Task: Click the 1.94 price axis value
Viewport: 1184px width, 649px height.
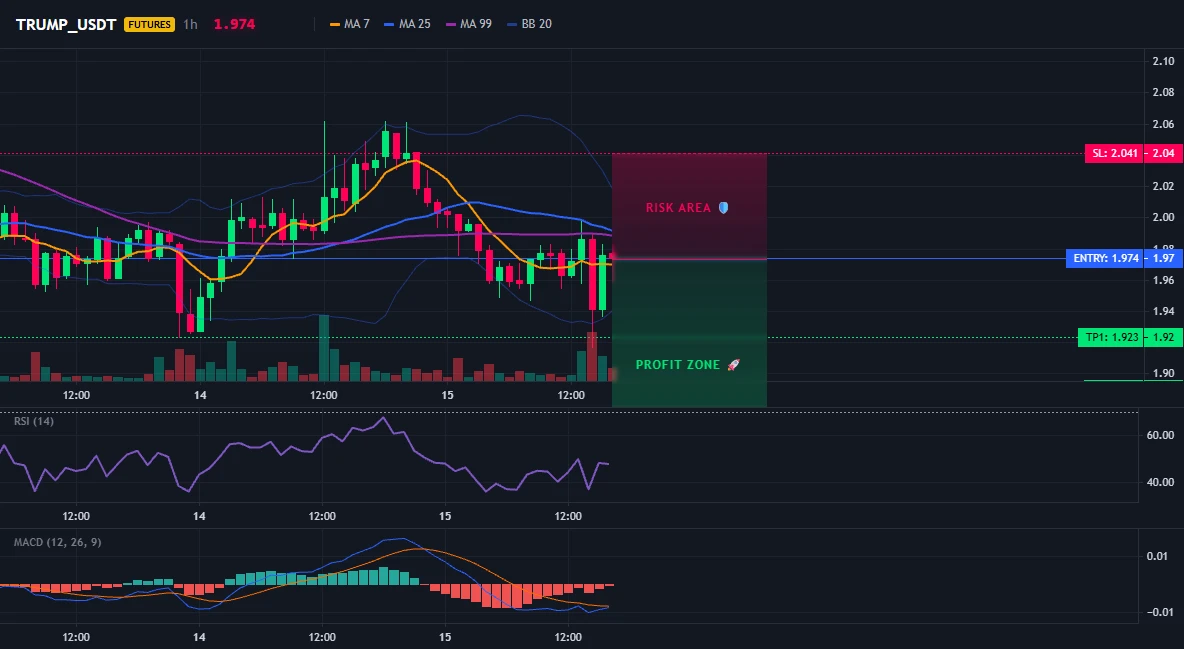Action: pyautogui.click(x=1164, y=311)
